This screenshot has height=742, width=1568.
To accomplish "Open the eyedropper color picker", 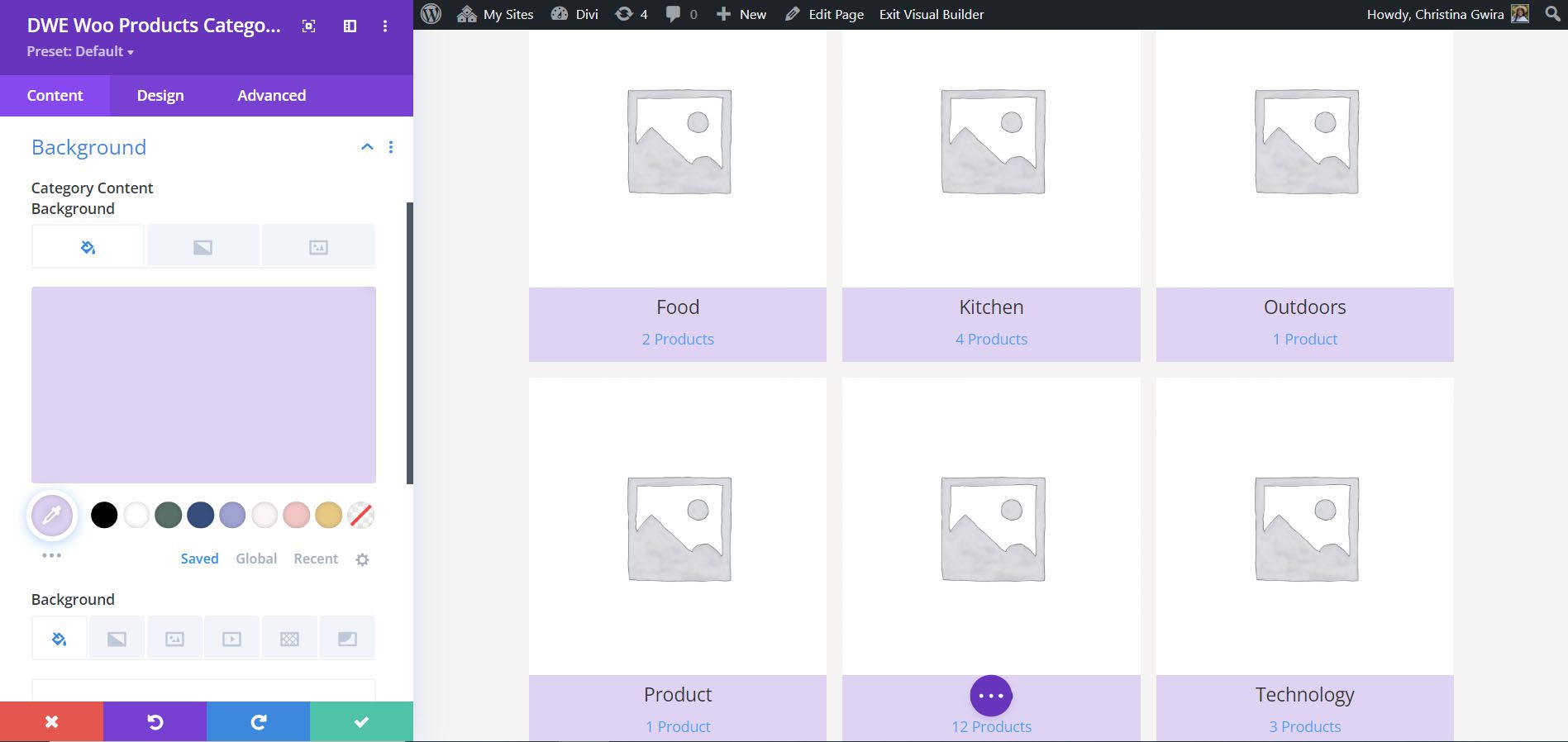I will [52, 516].
